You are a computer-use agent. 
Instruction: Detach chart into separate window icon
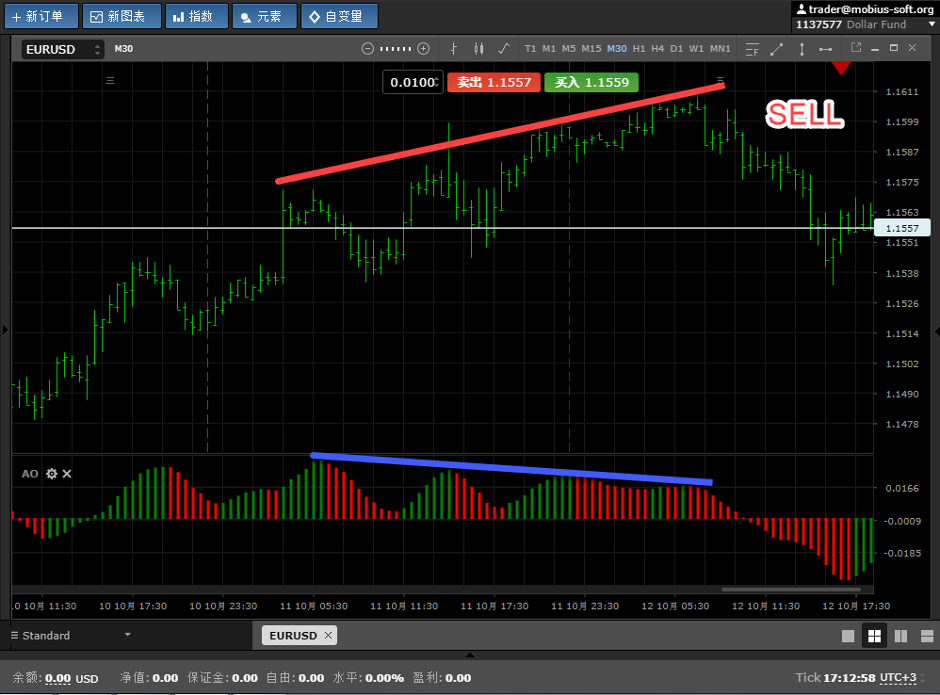point(856,47)
